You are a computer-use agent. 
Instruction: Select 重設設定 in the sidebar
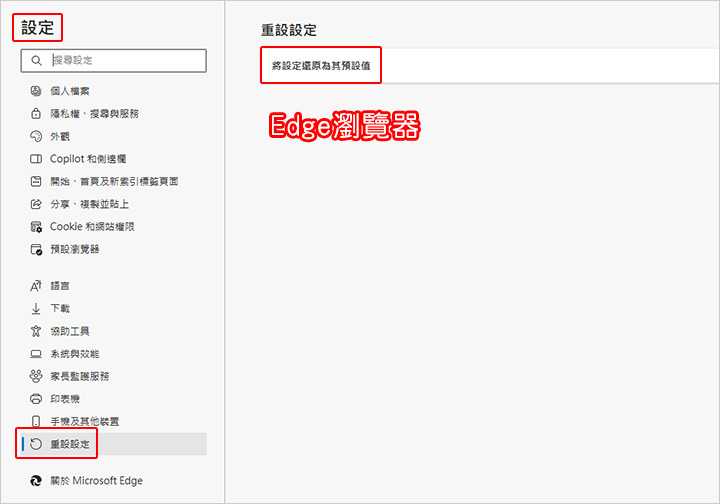pyautogui.click(x=113, y=444)
